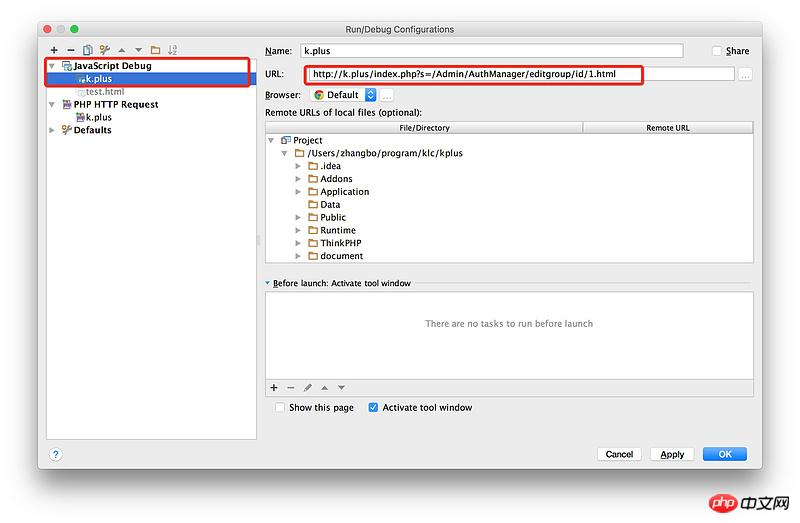Select the document folder row
This screenshot has height=523, width=800.
(x=509, y=256)
